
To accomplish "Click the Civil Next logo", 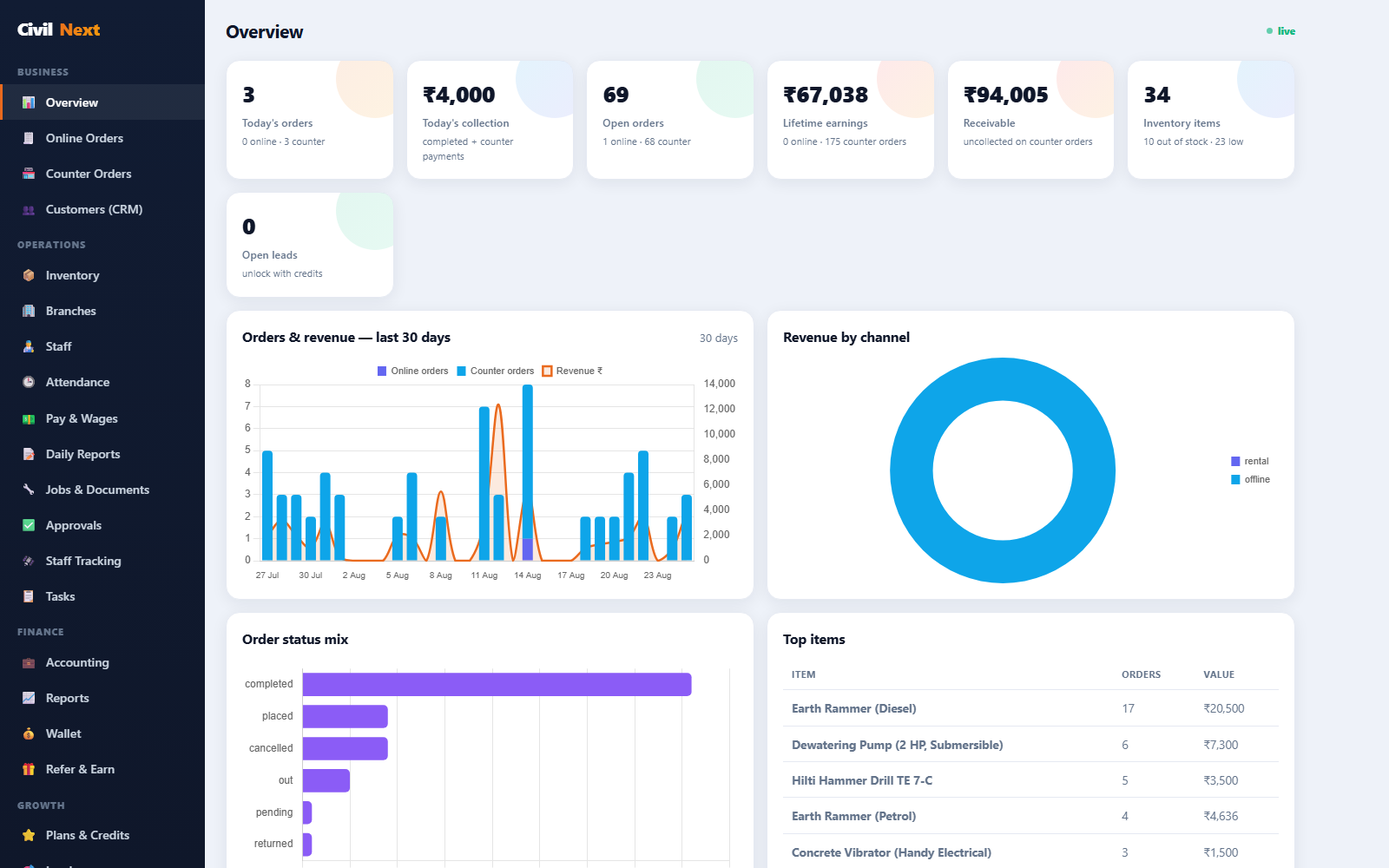I will point(58,30).
